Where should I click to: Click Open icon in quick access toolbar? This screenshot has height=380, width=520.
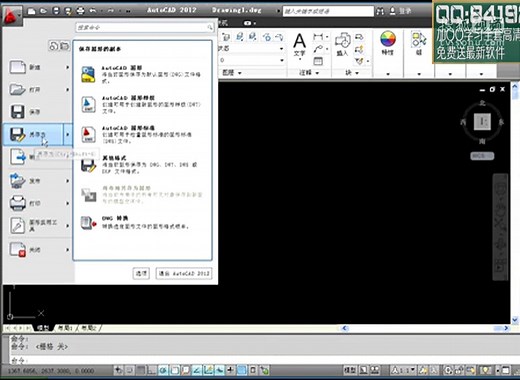click(44, 11)
